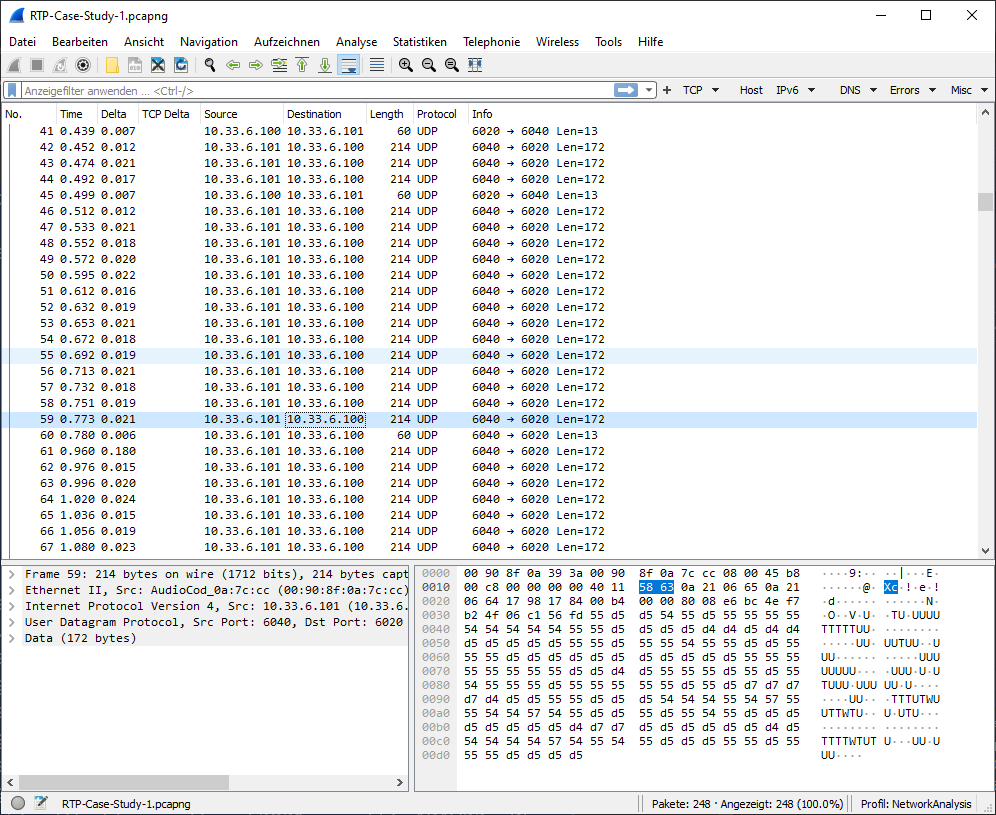This screenshot has width=996, height=815.
Task: Open the Bearbeiten menu
Action: click(80, 42)
